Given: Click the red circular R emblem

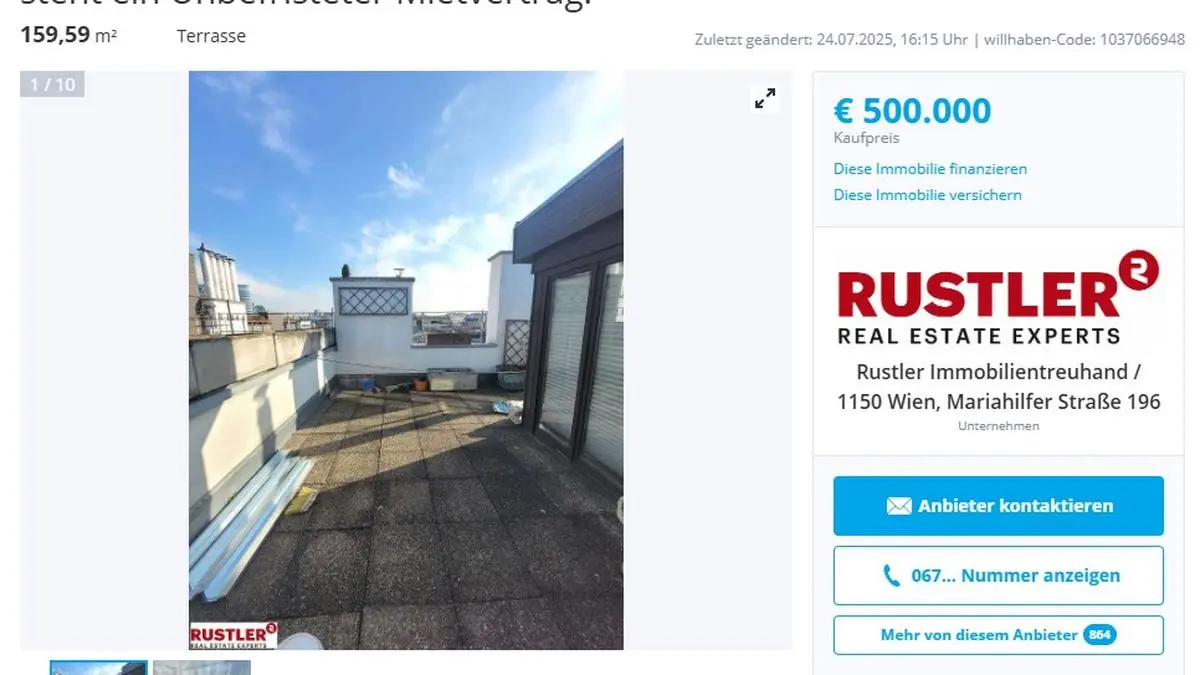Looking at the screenshot, I should [x=1141, y=269].
